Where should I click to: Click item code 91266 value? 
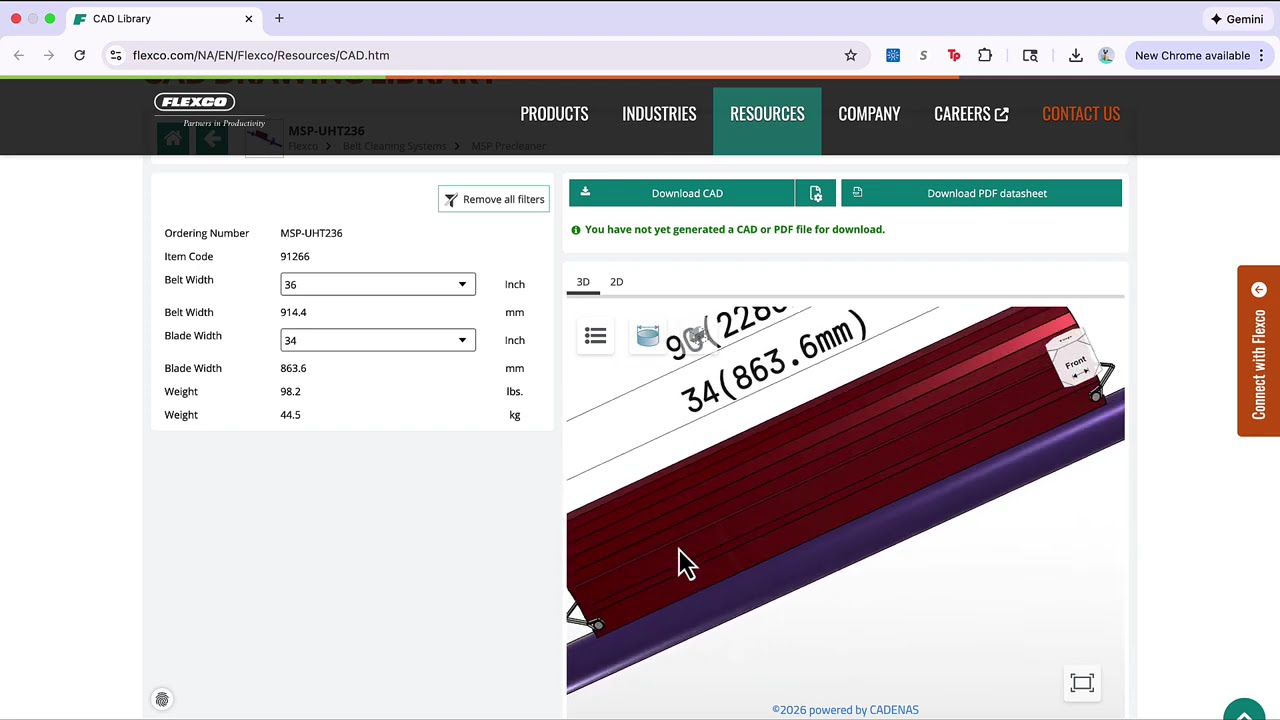(x=295, y=256)
